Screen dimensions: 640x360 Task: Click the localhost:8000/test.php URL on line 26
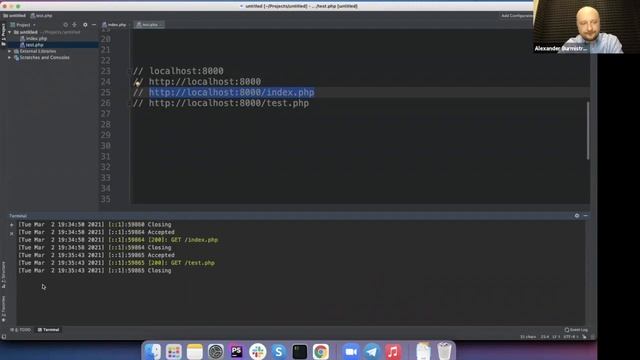(229, 103)
